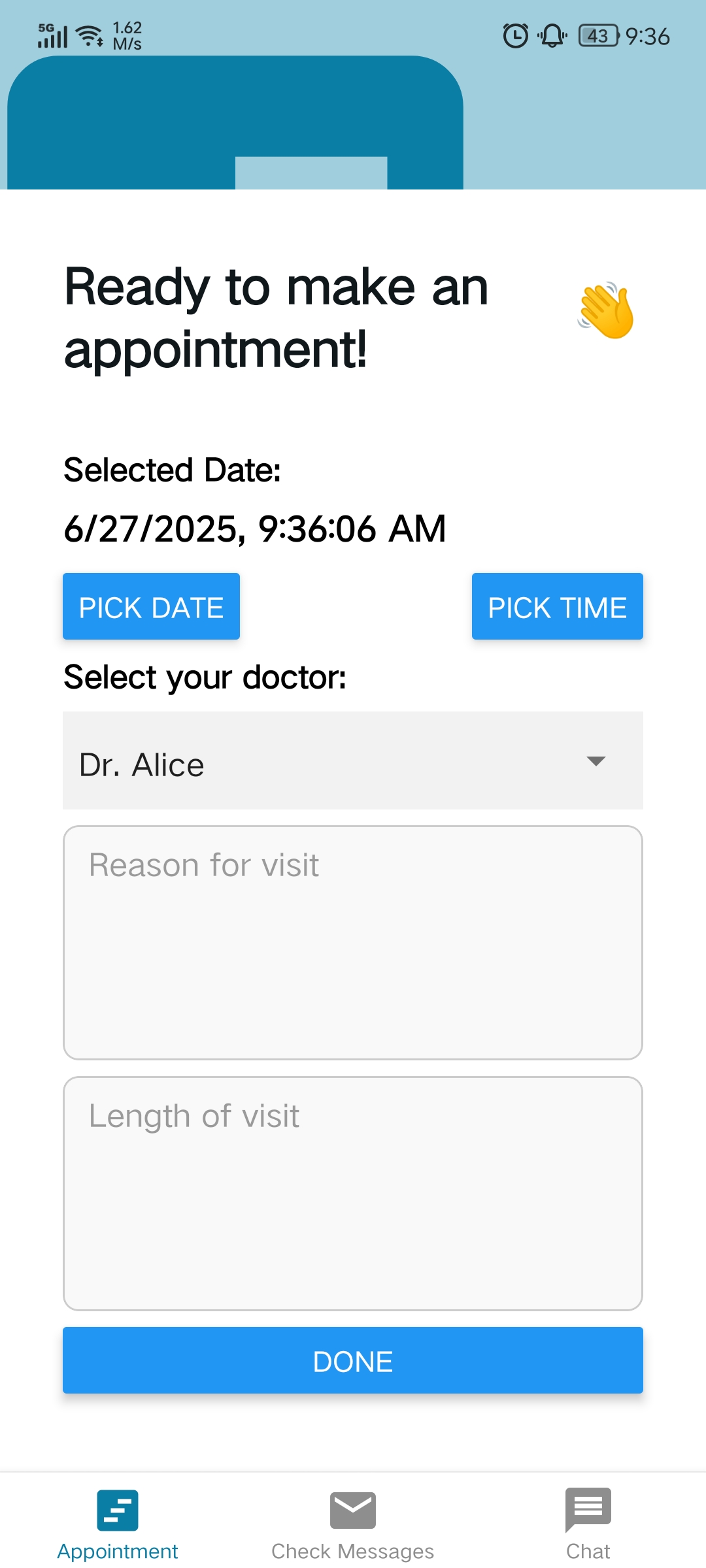The width and height of the screenshot is (706, 1568).
Task: Tap the Wi-Fi signal status icon
Action: point(90,36)
